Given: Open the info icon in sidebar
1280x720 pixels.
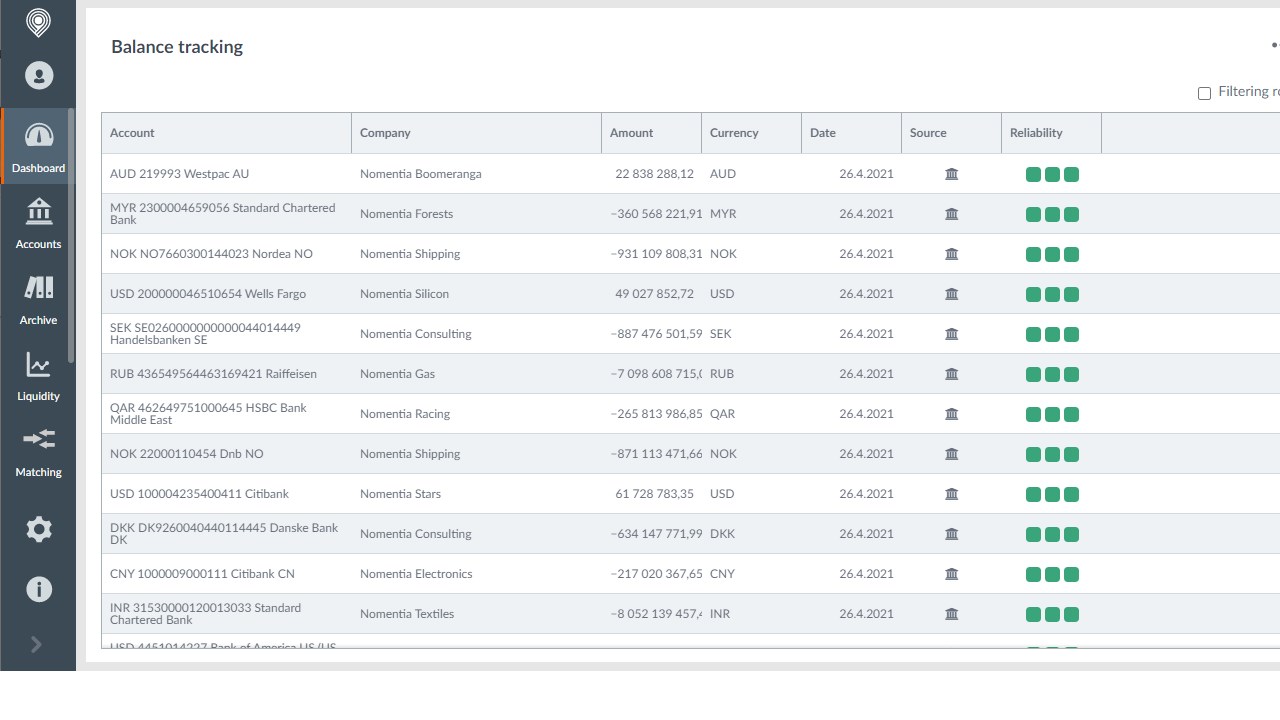Looking at the screenshot, I should 39,589.
